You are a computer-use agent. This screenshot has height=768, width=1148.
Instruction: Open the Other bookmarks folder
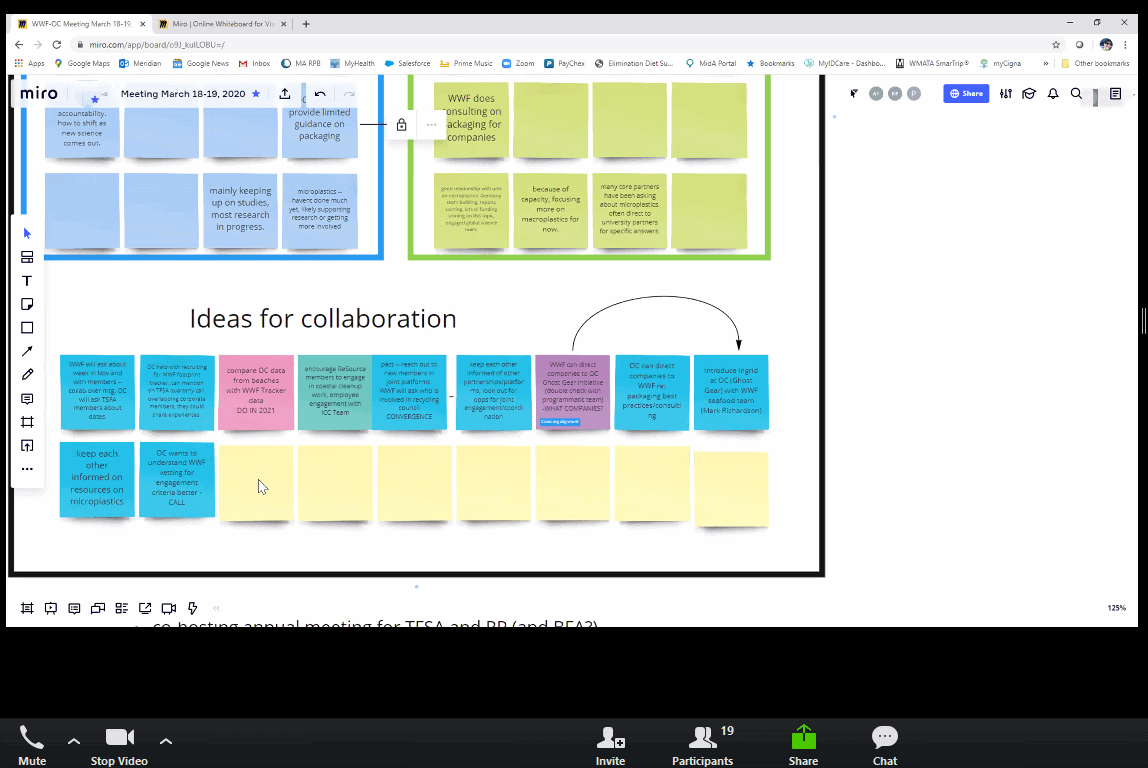tap(1095, 64)
